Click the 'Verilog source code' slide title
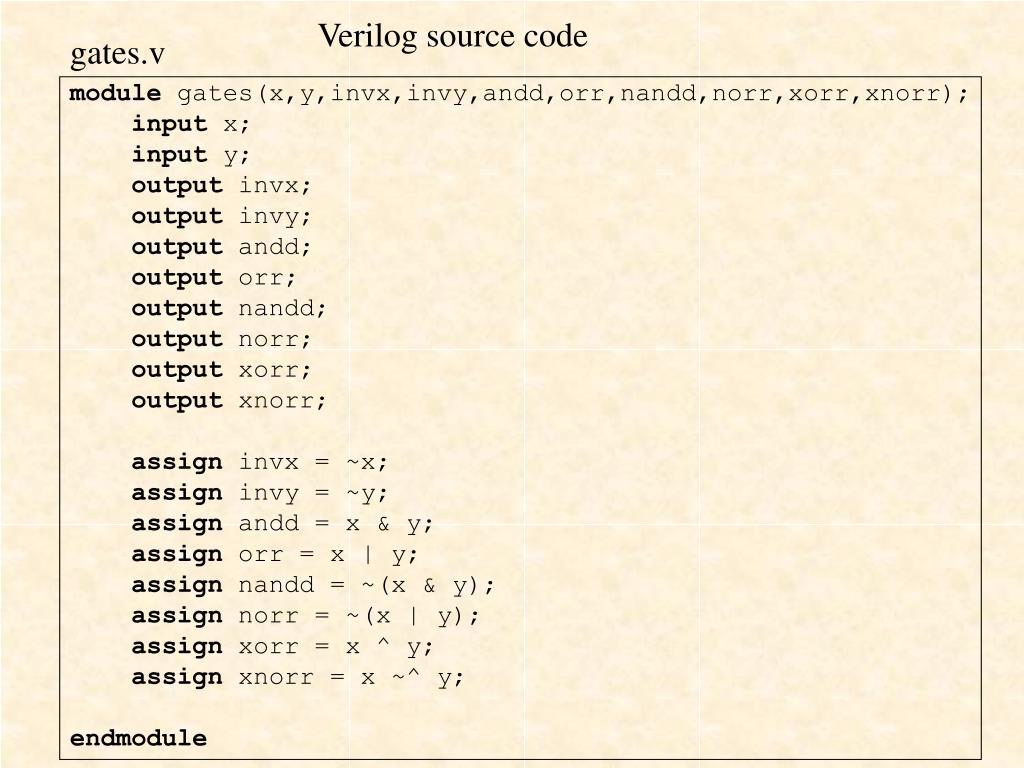Viewport: 1024px width, 768px height. tap(453, 37)
